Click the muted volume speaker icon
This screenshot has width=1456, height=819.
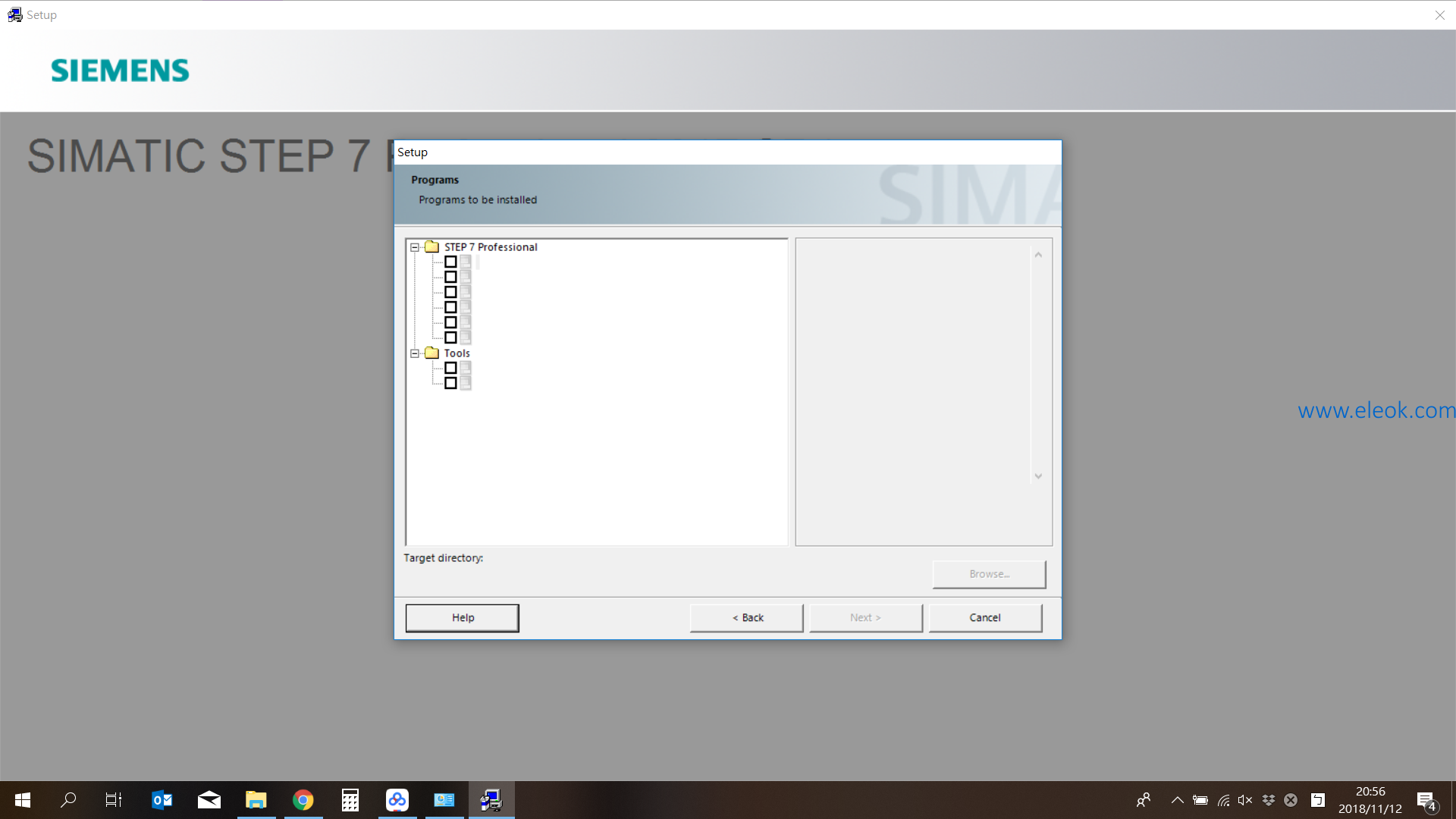click(x=1245, y=800)
